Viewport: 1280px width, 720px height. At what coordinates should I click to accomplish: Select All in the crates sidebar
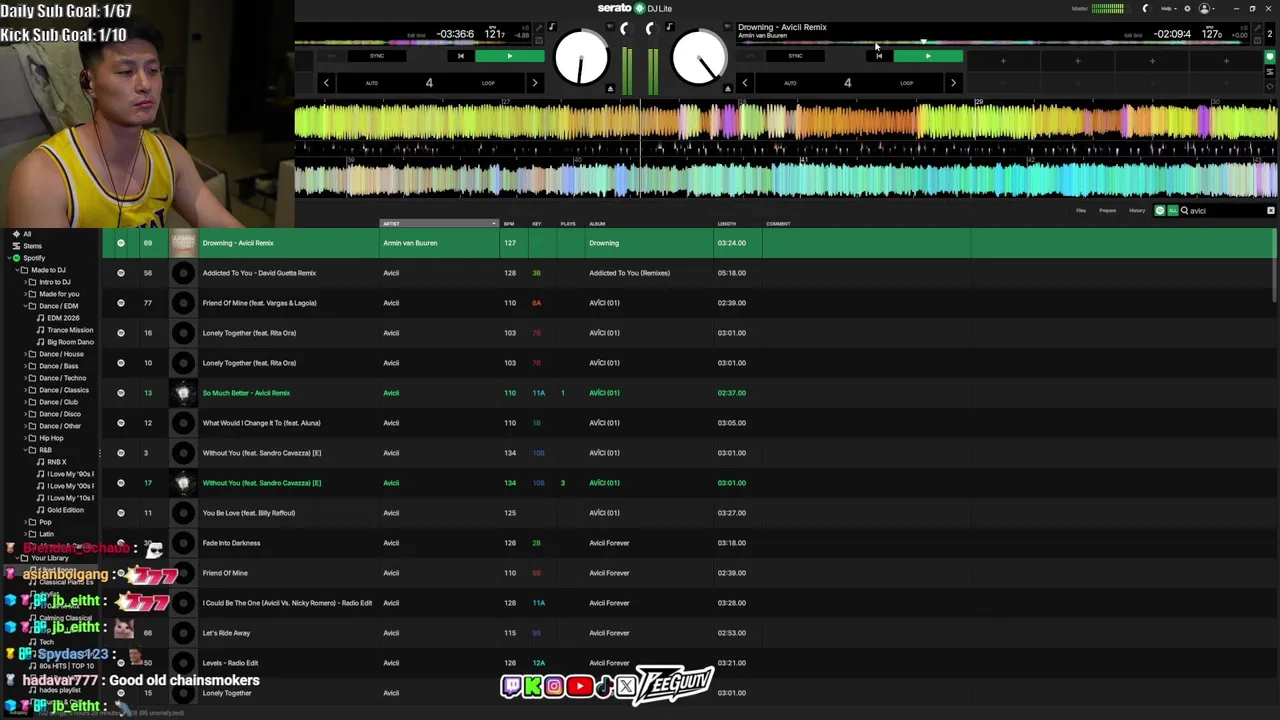tap(27, 234)
